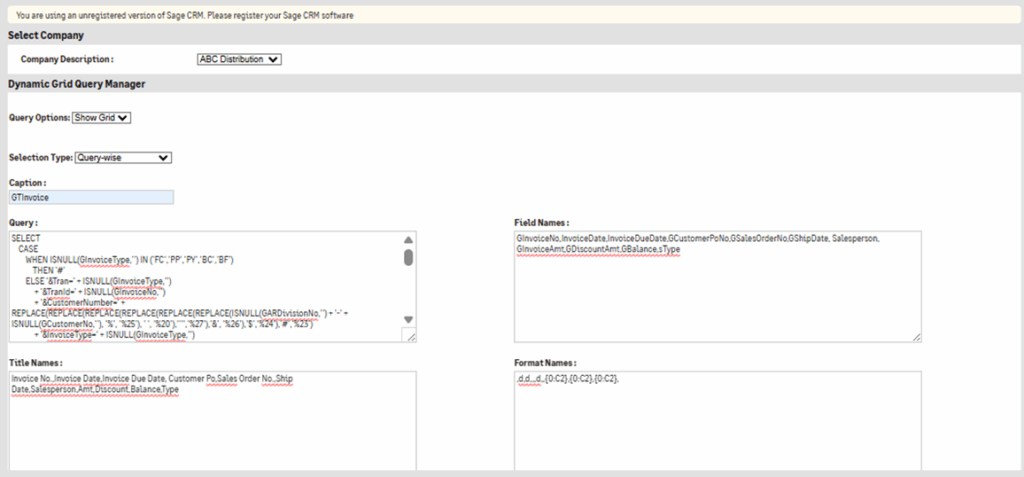Click the Select Company heading

click(46, 35)
